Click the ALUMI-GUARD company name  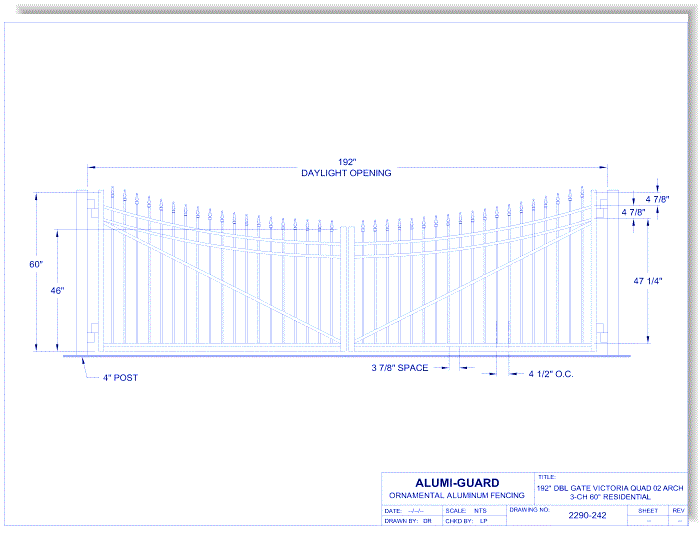(x=457, y=483)
